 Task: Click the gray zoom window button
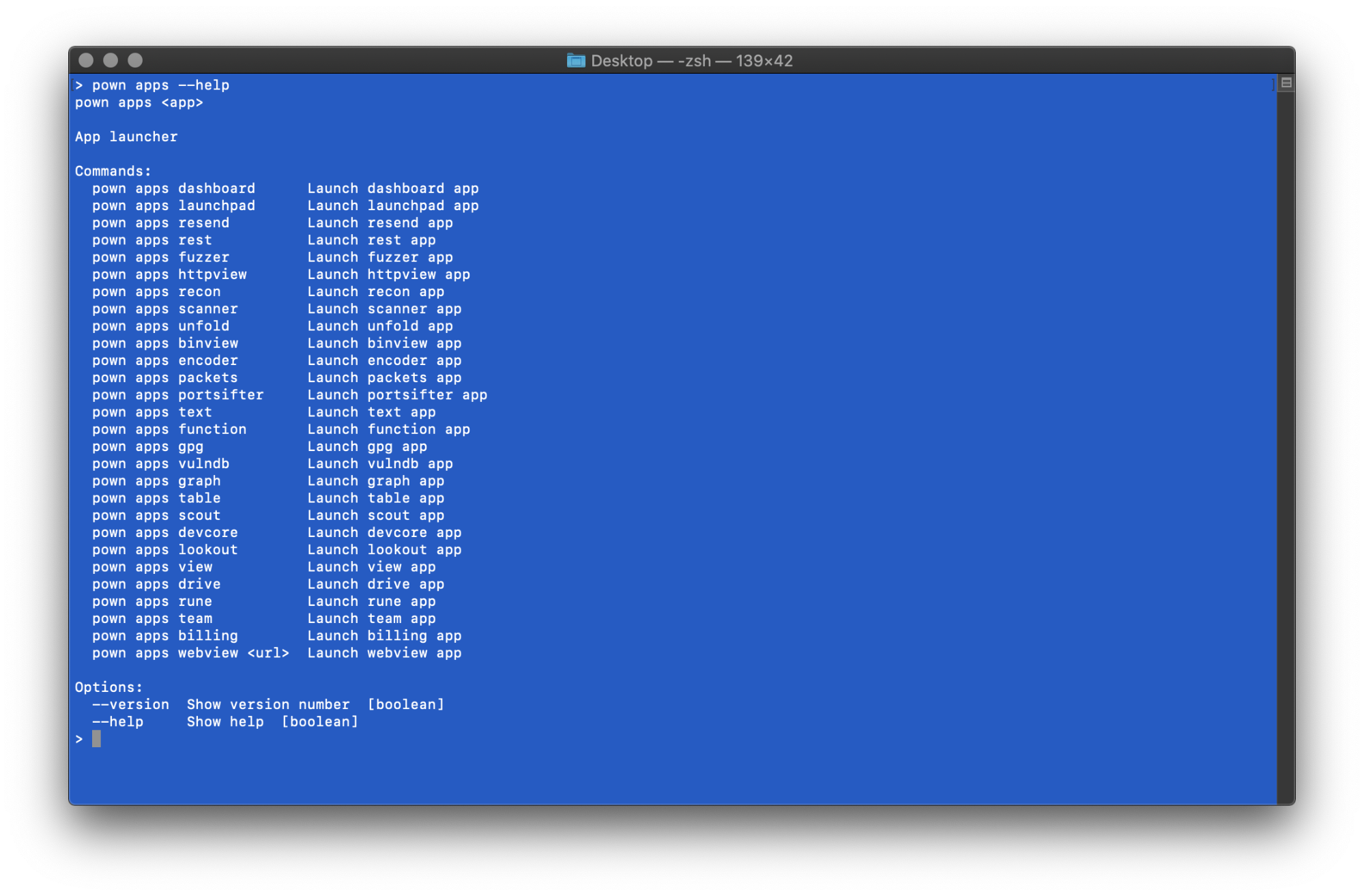coord(135,60)
